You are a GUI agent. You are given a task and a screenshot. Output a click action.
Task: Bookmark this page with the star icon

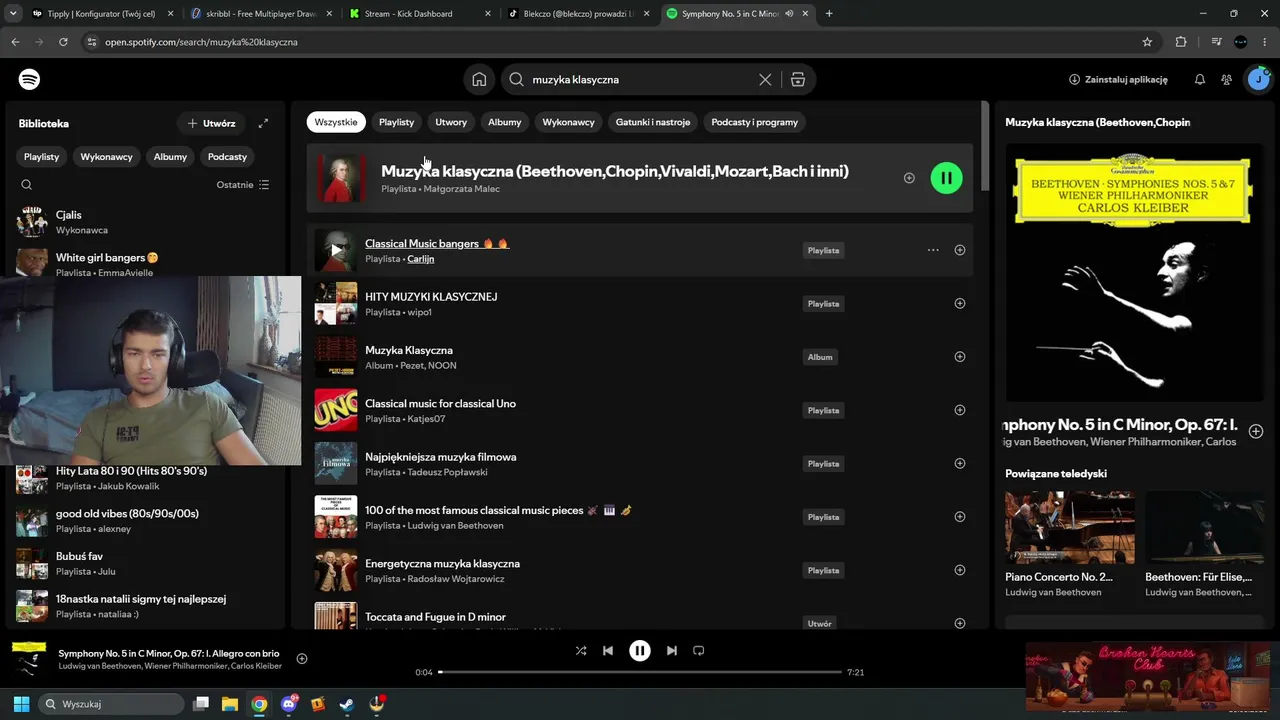tap(1147, 42)
